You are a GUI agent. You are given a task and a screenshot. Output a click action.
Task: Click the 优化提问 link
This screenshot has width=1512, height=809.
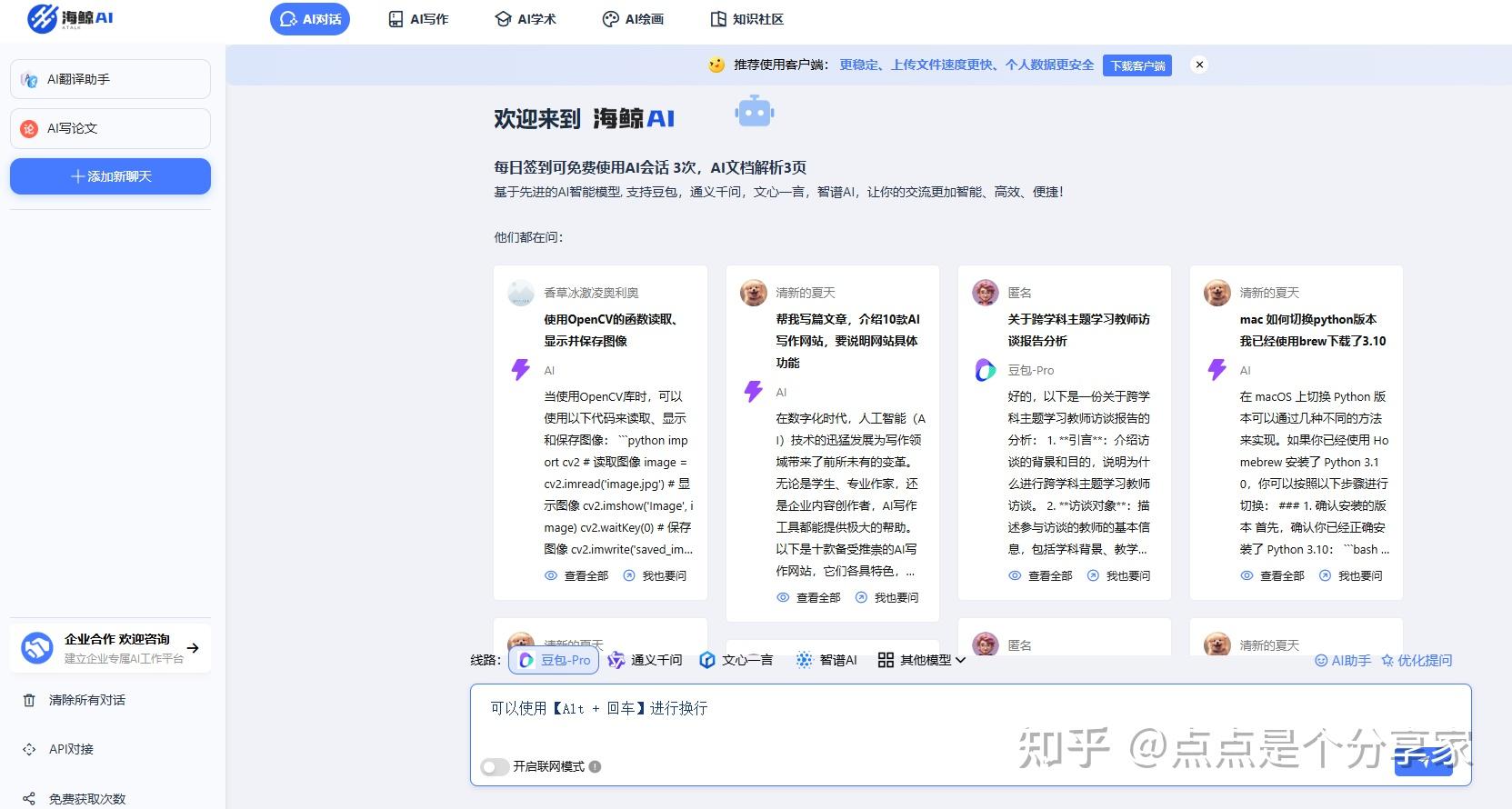pos(1417,661)
